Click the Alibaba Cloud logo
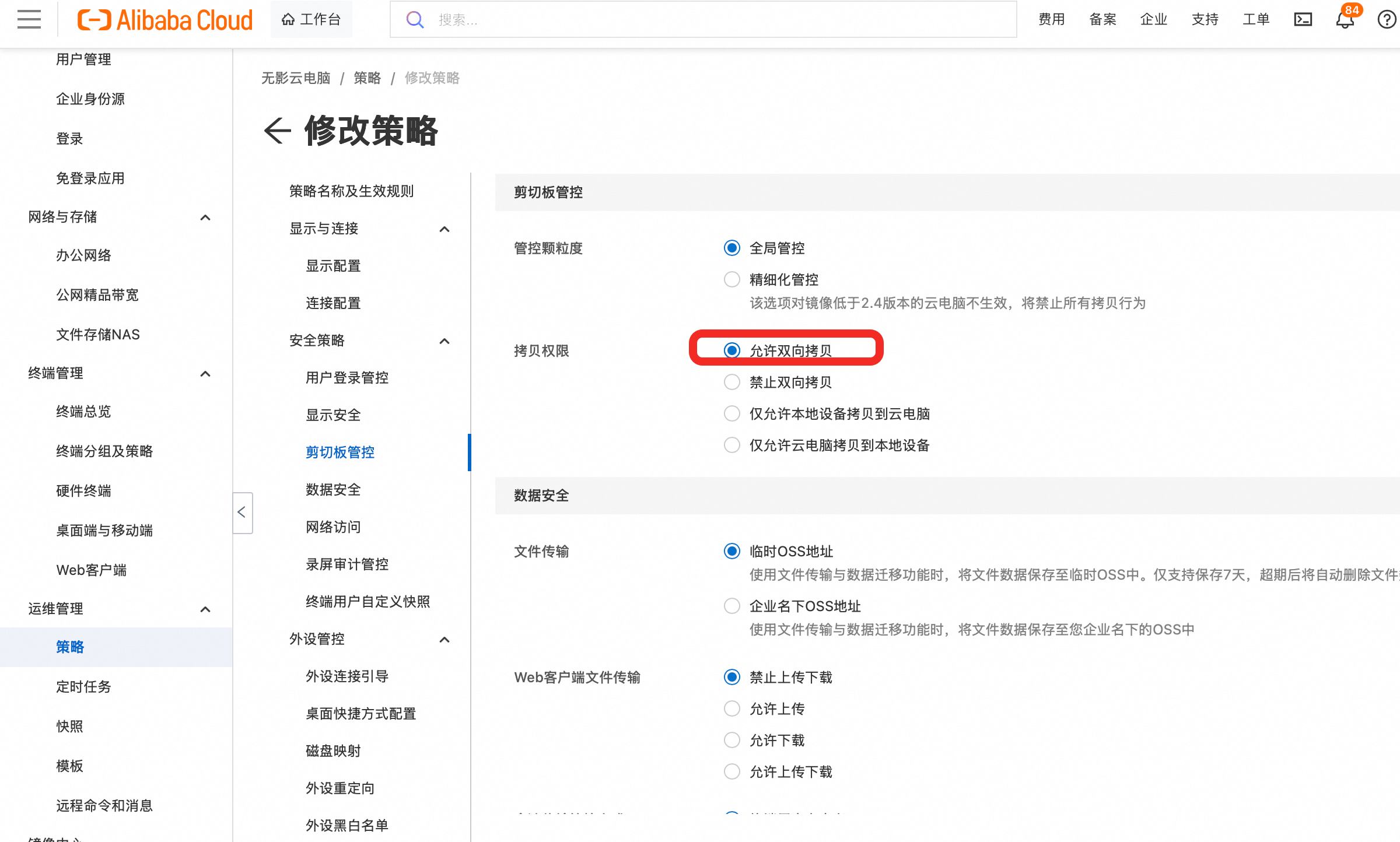 [165, 20]
